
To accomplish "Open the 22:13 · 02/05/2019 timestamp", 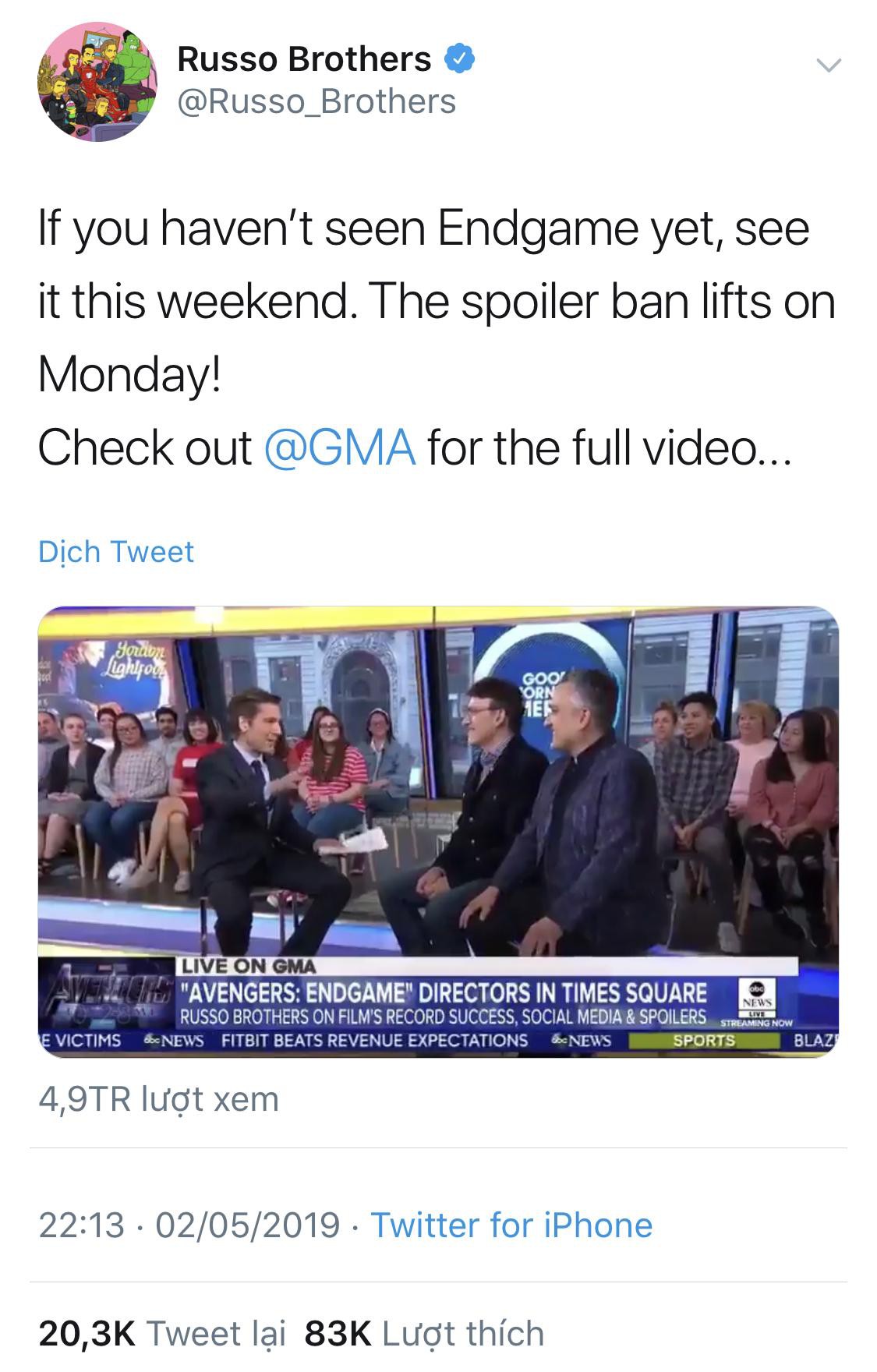I will (189, 1225).
